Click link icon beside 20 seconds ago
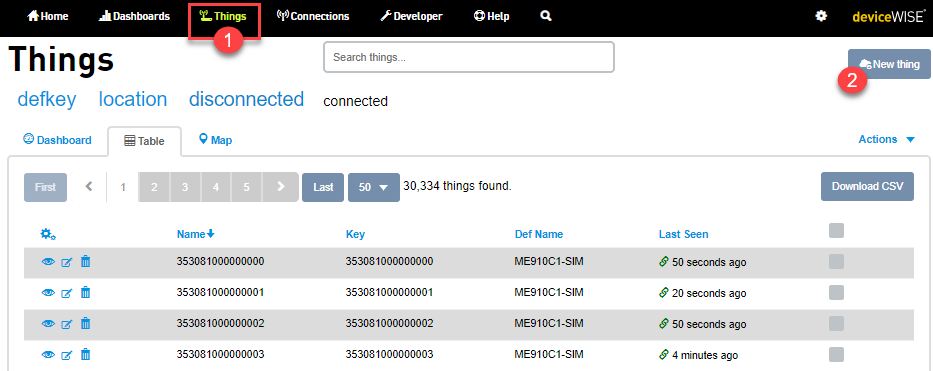Image resolution: width=933 pixels, height=371 pixels. 664,293
